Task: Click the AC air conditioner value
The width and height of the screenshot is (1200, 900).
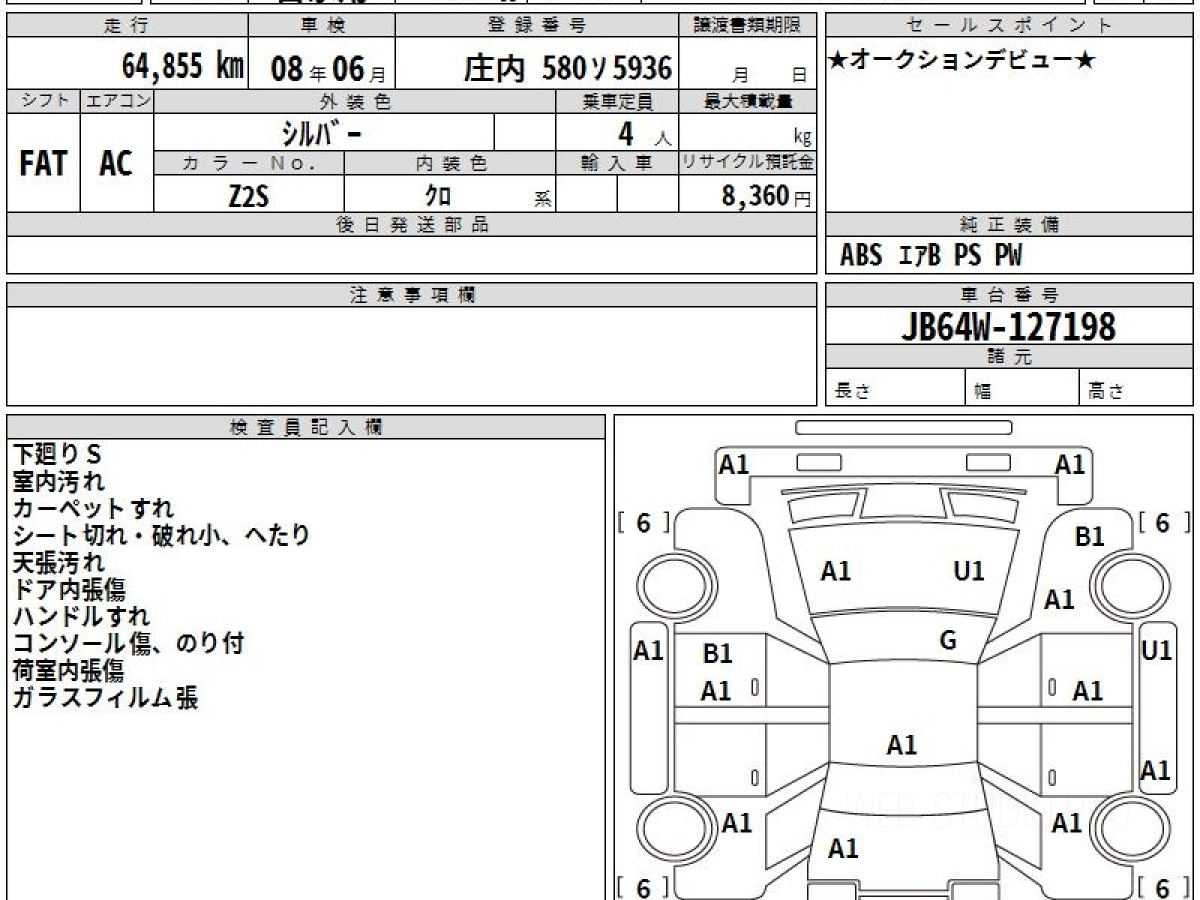Action: pyautogui.click(x=116, y=164)
